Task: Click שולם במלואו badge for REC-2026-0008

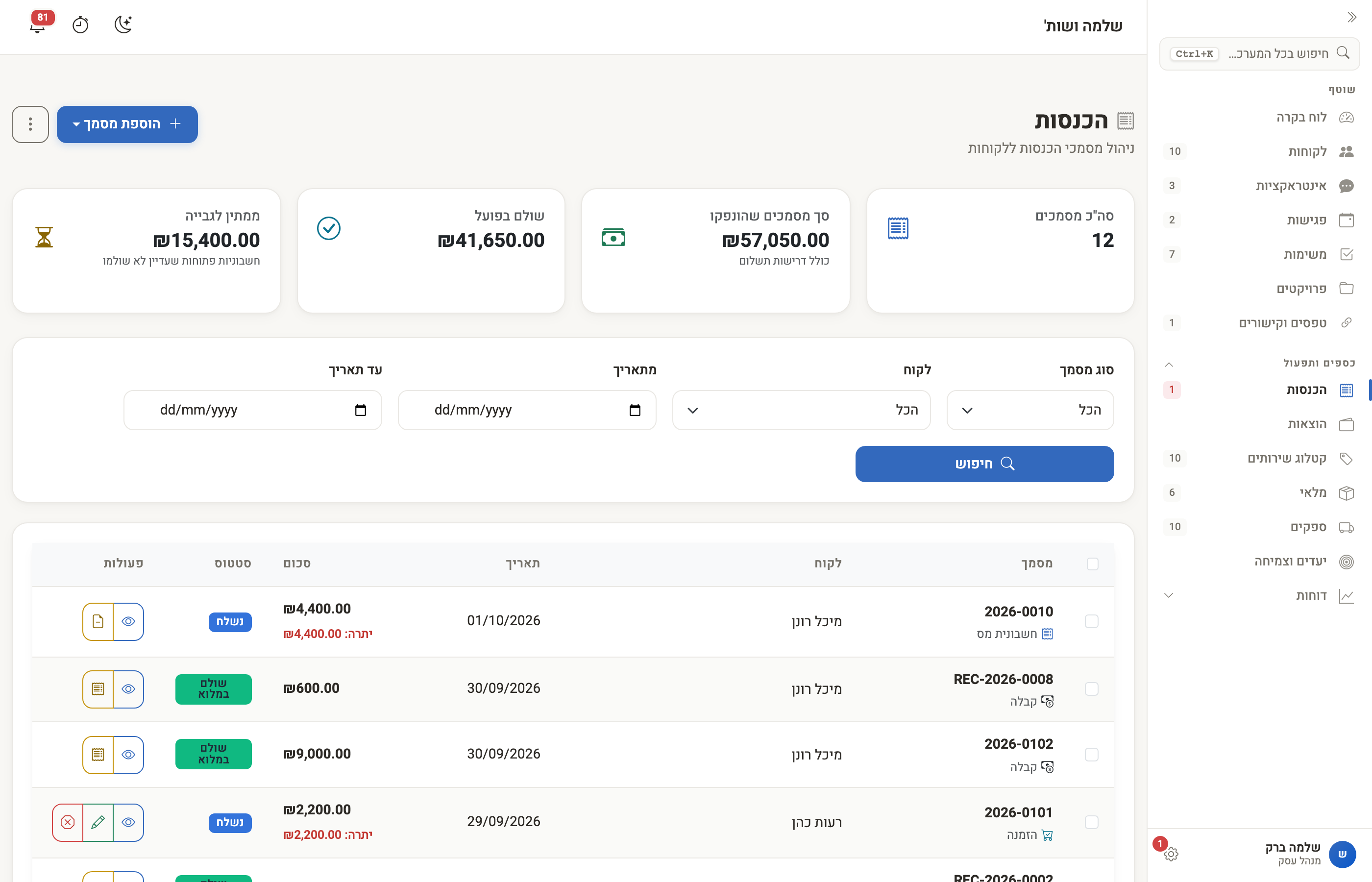Action: click(x=214, y=689)
